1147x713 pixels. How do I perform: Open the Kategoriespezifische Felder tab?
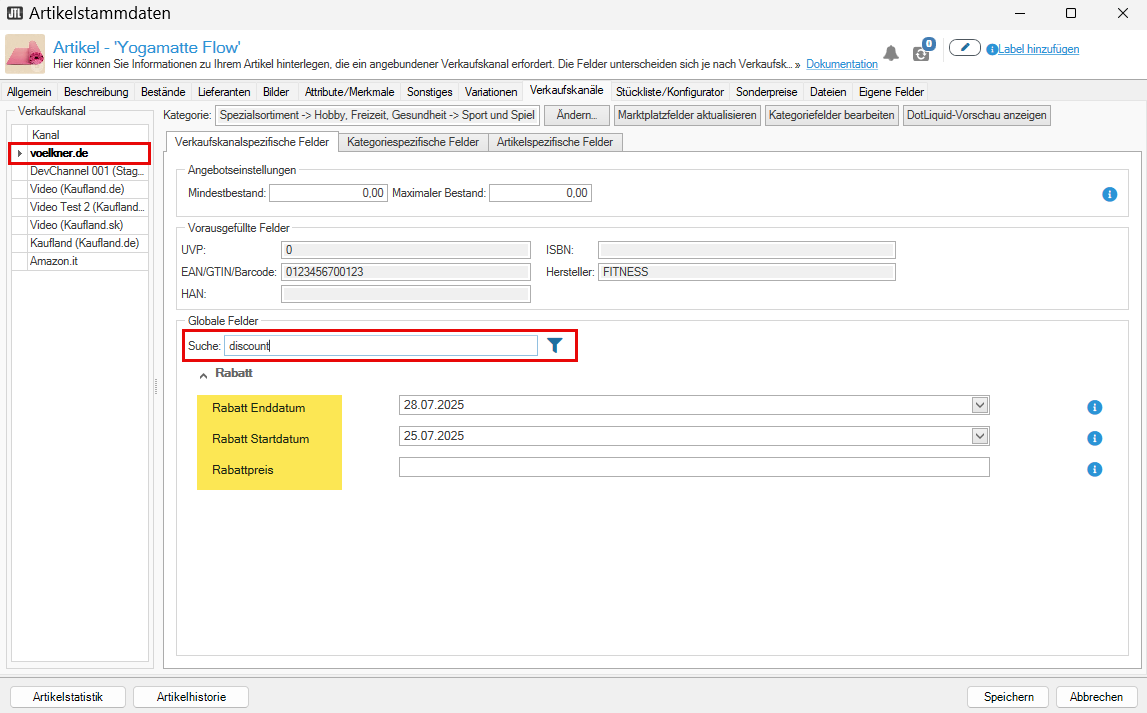click(412, 142)
